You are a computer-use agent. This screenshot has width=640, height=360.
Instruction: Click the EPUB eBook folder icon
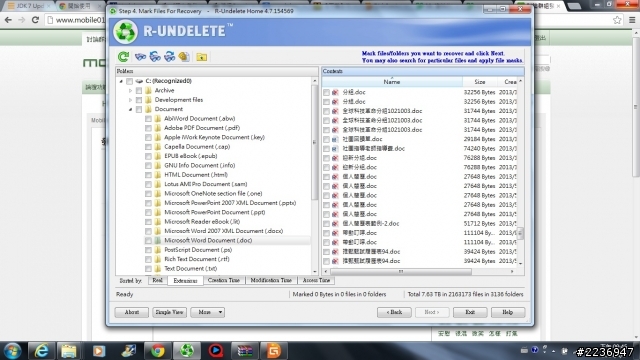[x=158, y=156]
